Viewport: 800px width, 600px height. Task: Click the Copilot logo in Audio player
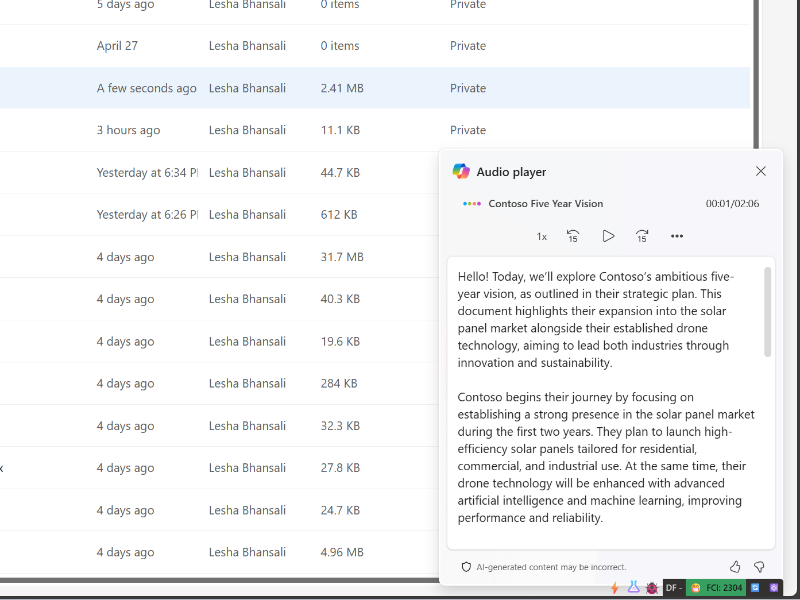click(461, 171)
